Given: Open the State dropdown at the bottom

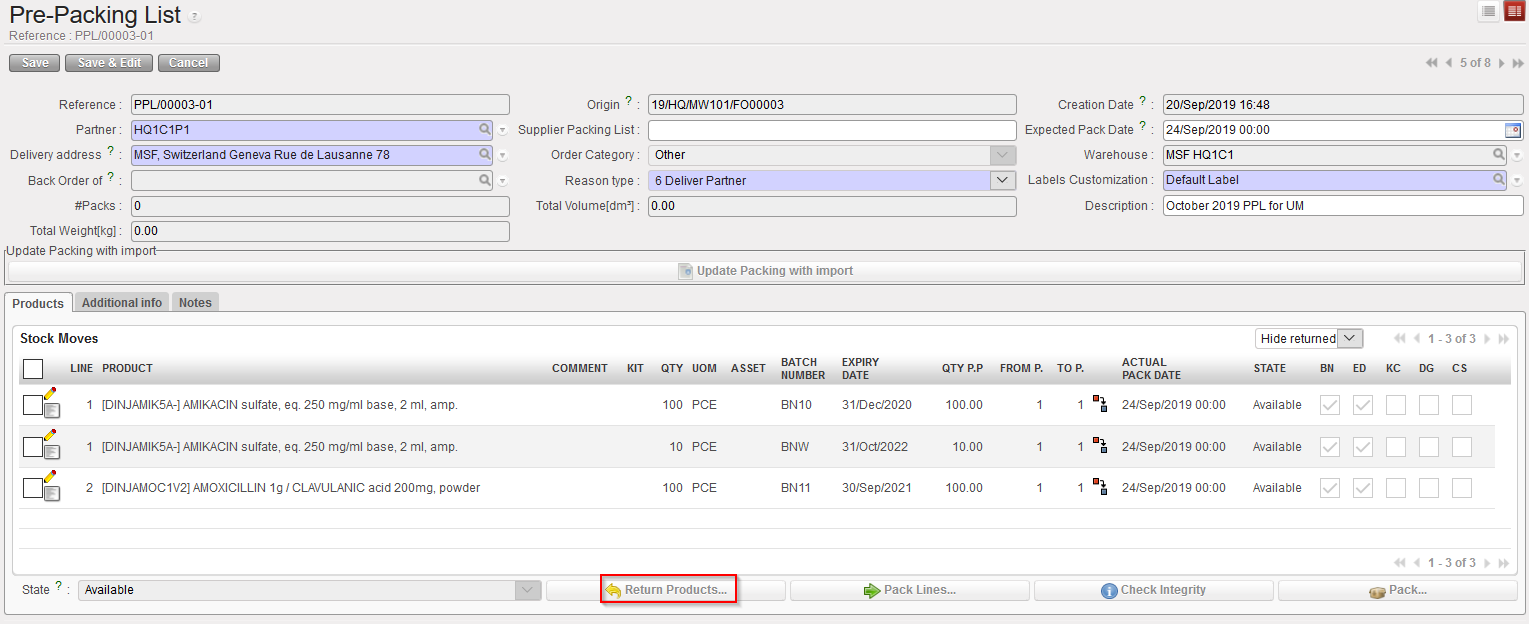Looking at the screenshot, I should point(528,590).
